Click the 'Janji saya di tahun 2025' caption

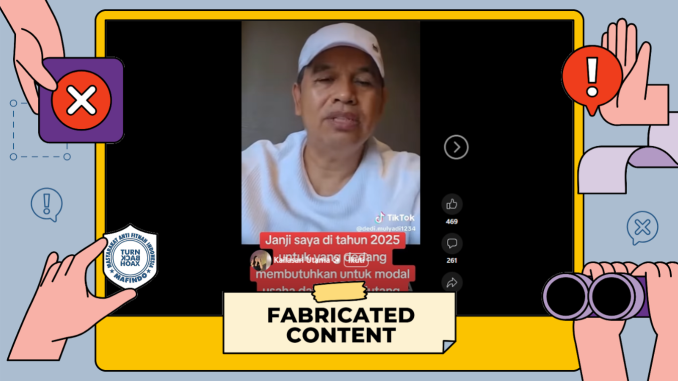coord(333,240)
